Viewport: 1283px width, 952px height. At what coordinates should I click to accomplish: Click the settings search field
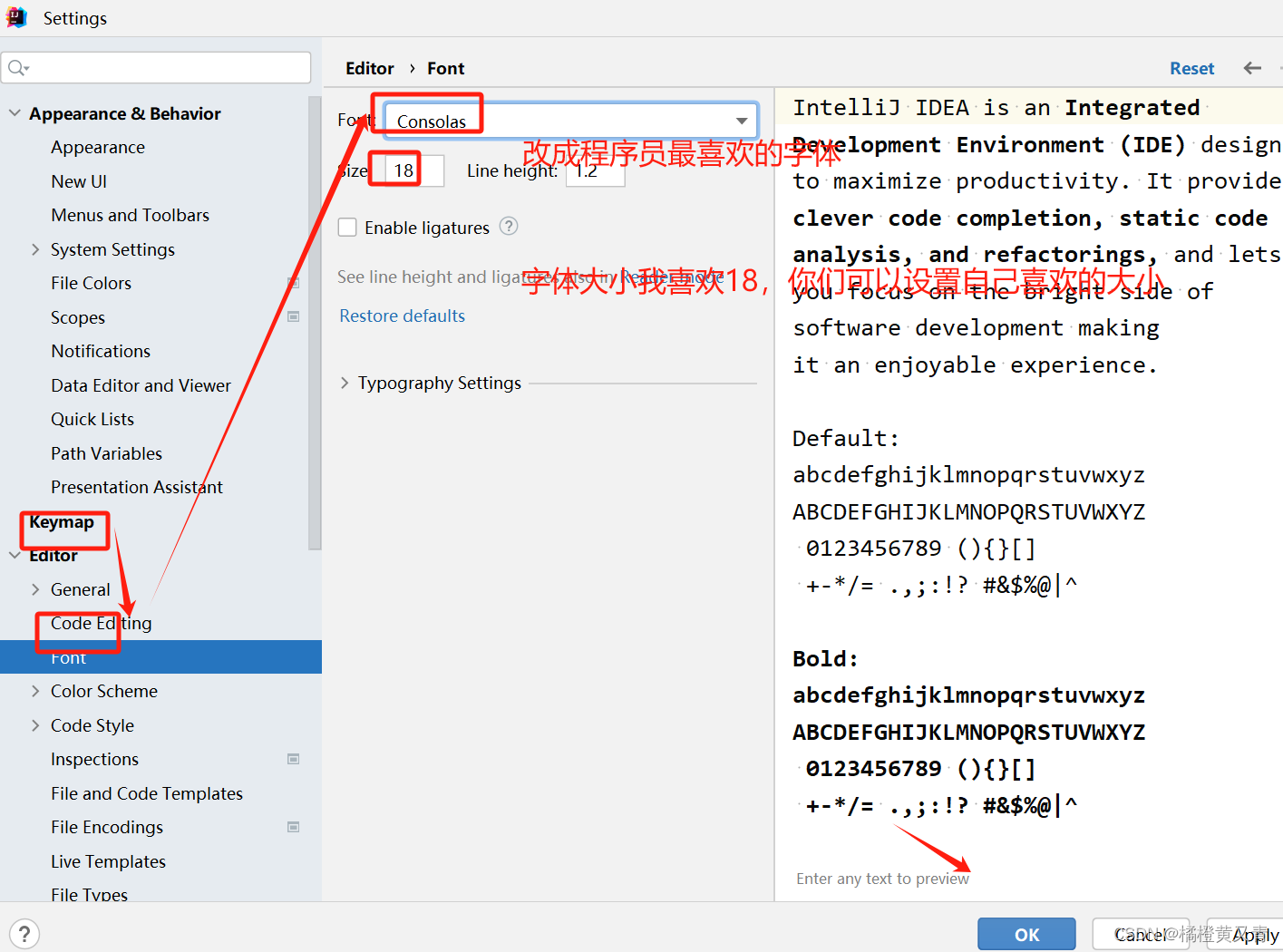click(156, 68)
